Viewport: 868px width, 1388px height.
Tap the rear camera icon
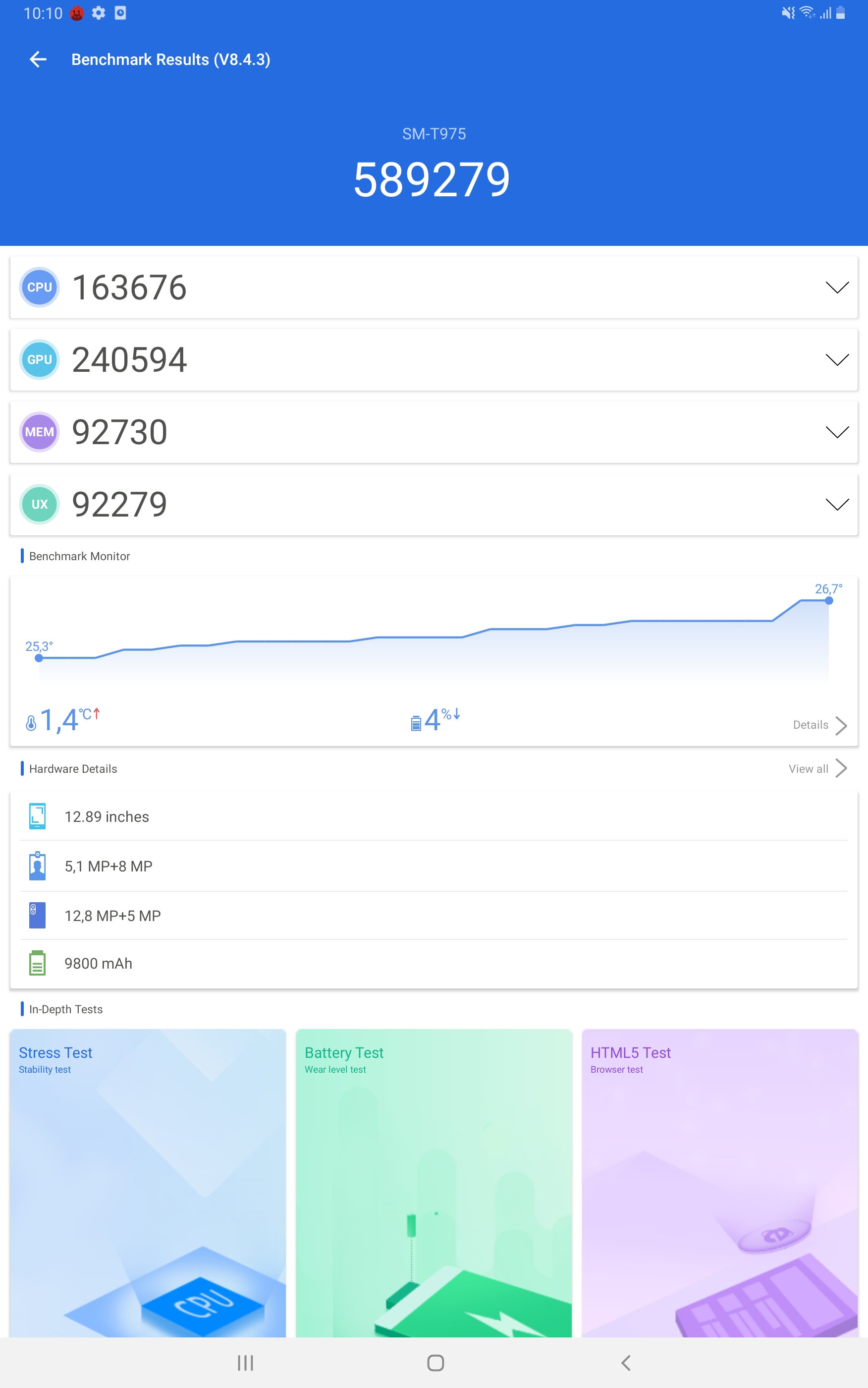click(37, 916)
